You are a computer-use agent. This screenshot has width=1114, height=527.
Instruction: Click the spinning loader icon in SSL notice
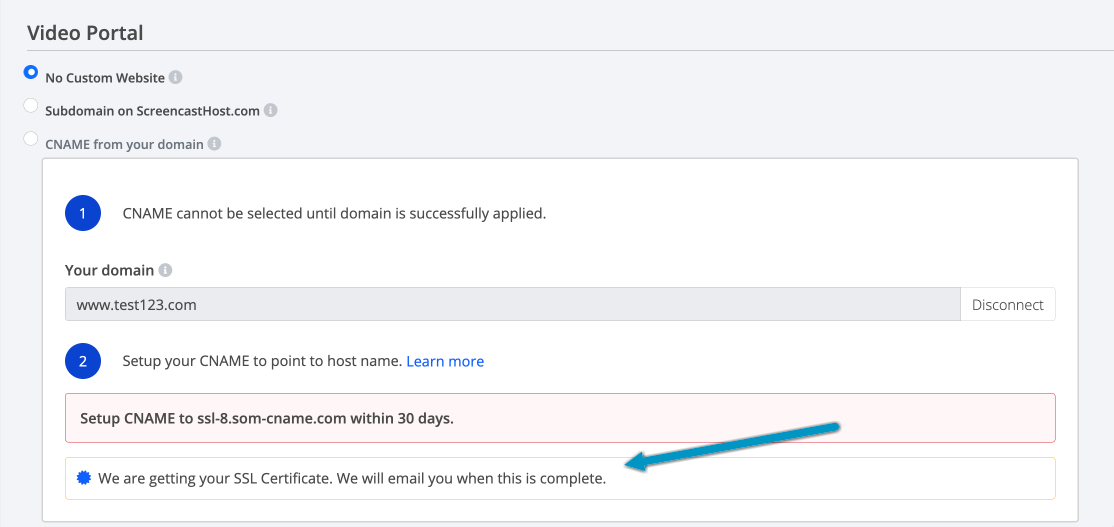tap(84, 478)
